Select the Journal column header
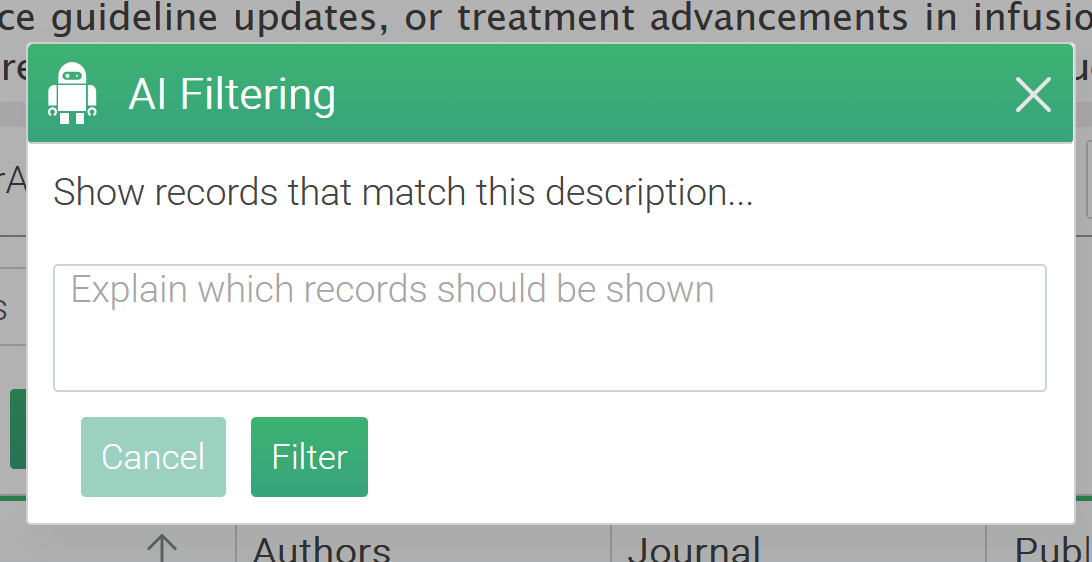 click(x=693, y=549)
